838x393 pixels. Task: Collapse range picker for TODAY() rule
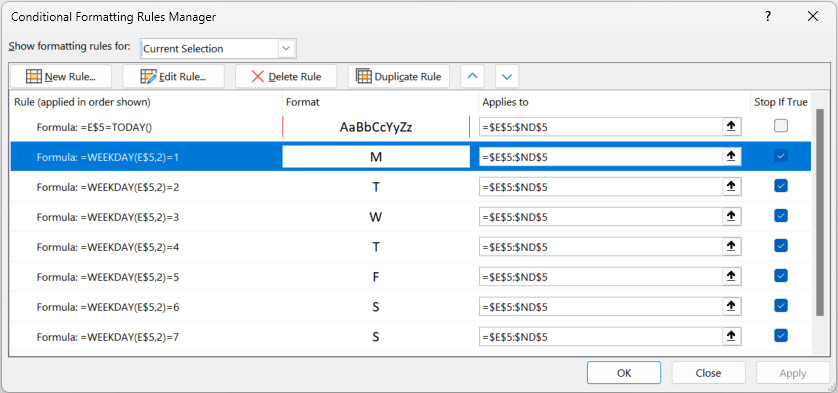(x=732, y=127)
